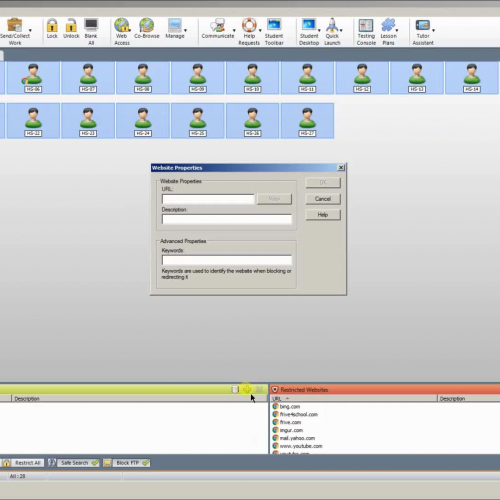Screen dimensions: 500x500
Task: Click the Lock students icon
Action: 52,29
